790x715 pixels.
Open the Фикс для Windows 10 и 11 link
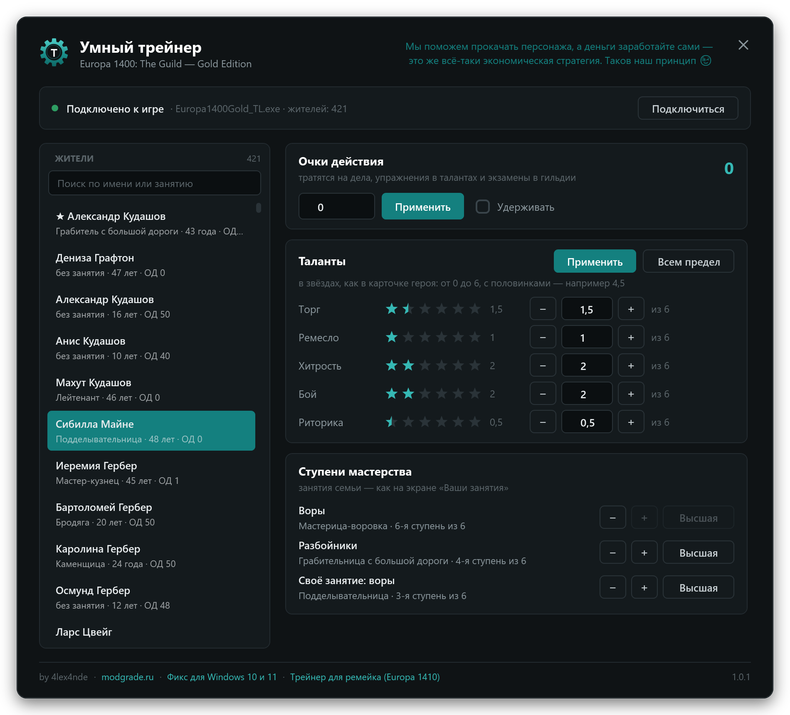(x=222, y=677)
